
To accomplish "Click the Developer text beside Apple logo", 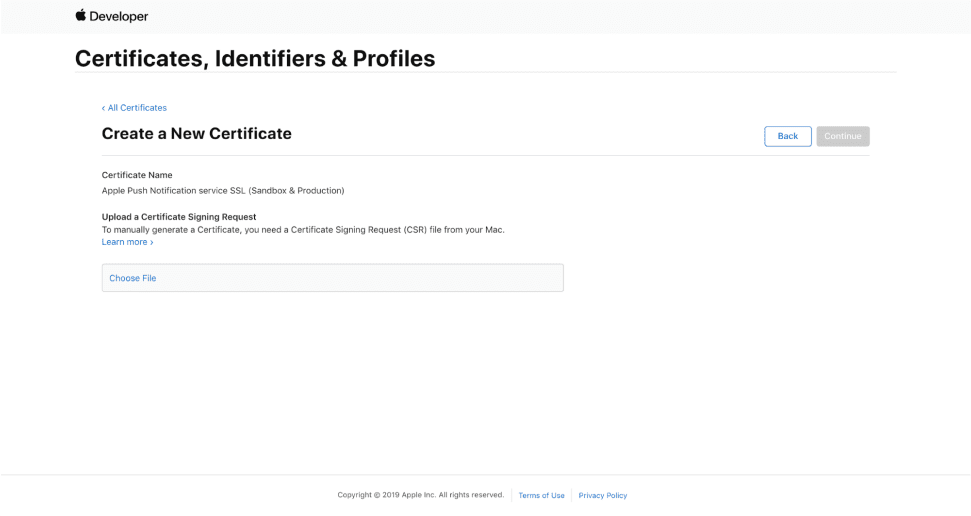I will point(119,16).
